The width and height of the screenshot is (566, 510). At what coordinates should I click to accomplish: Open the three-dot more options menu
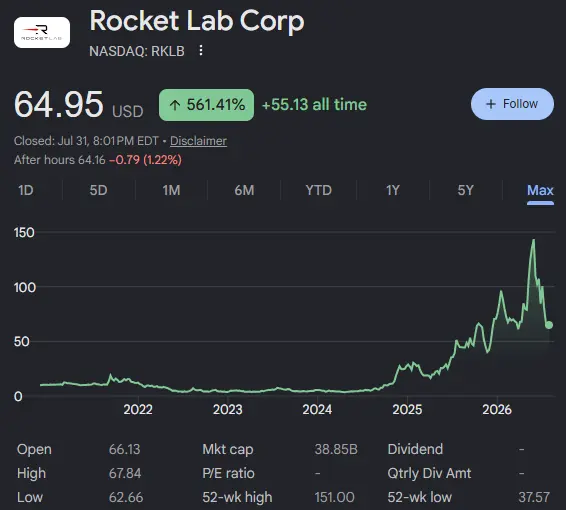coord(201,51)
